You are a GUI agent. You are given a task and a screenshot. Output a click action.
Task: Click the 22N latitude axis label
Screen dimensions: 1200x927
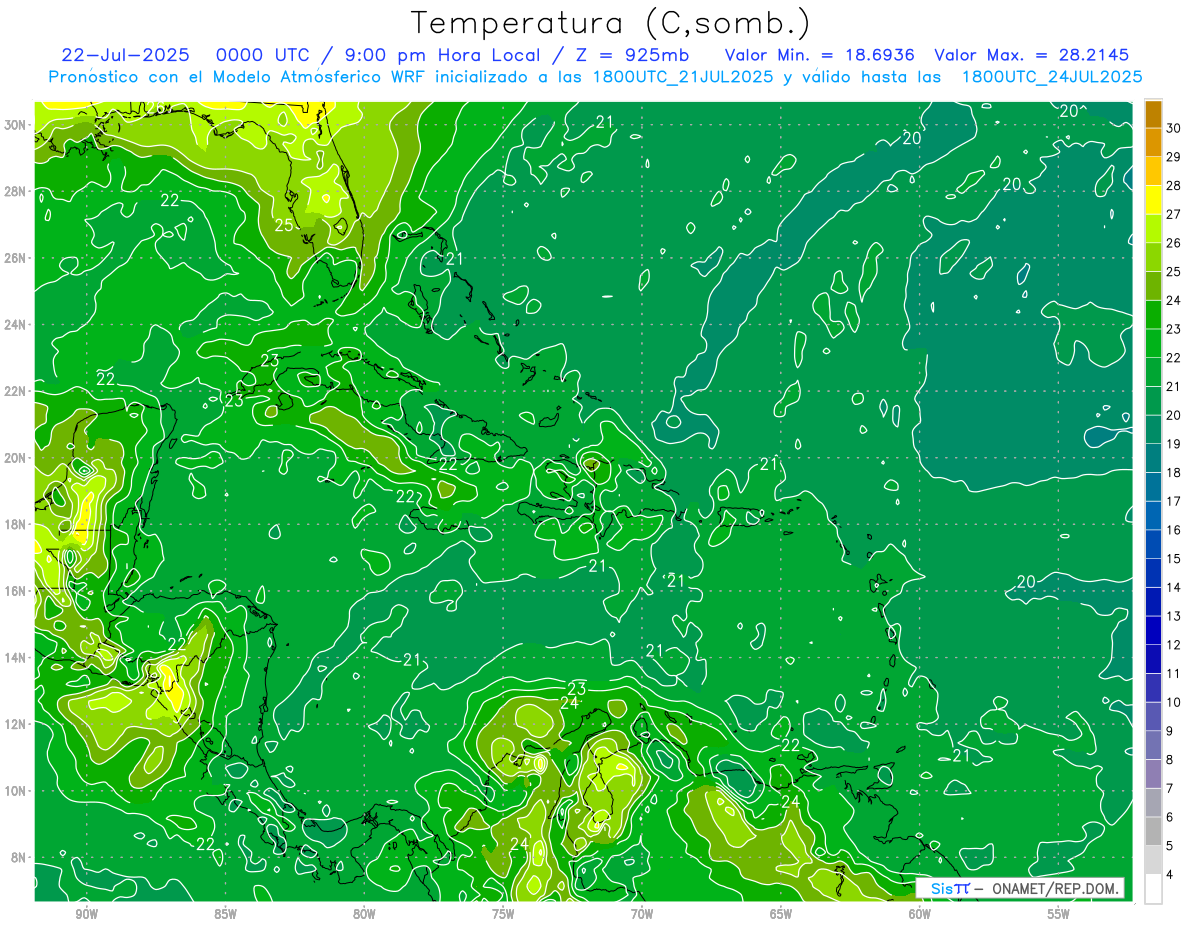pos(15,391)
